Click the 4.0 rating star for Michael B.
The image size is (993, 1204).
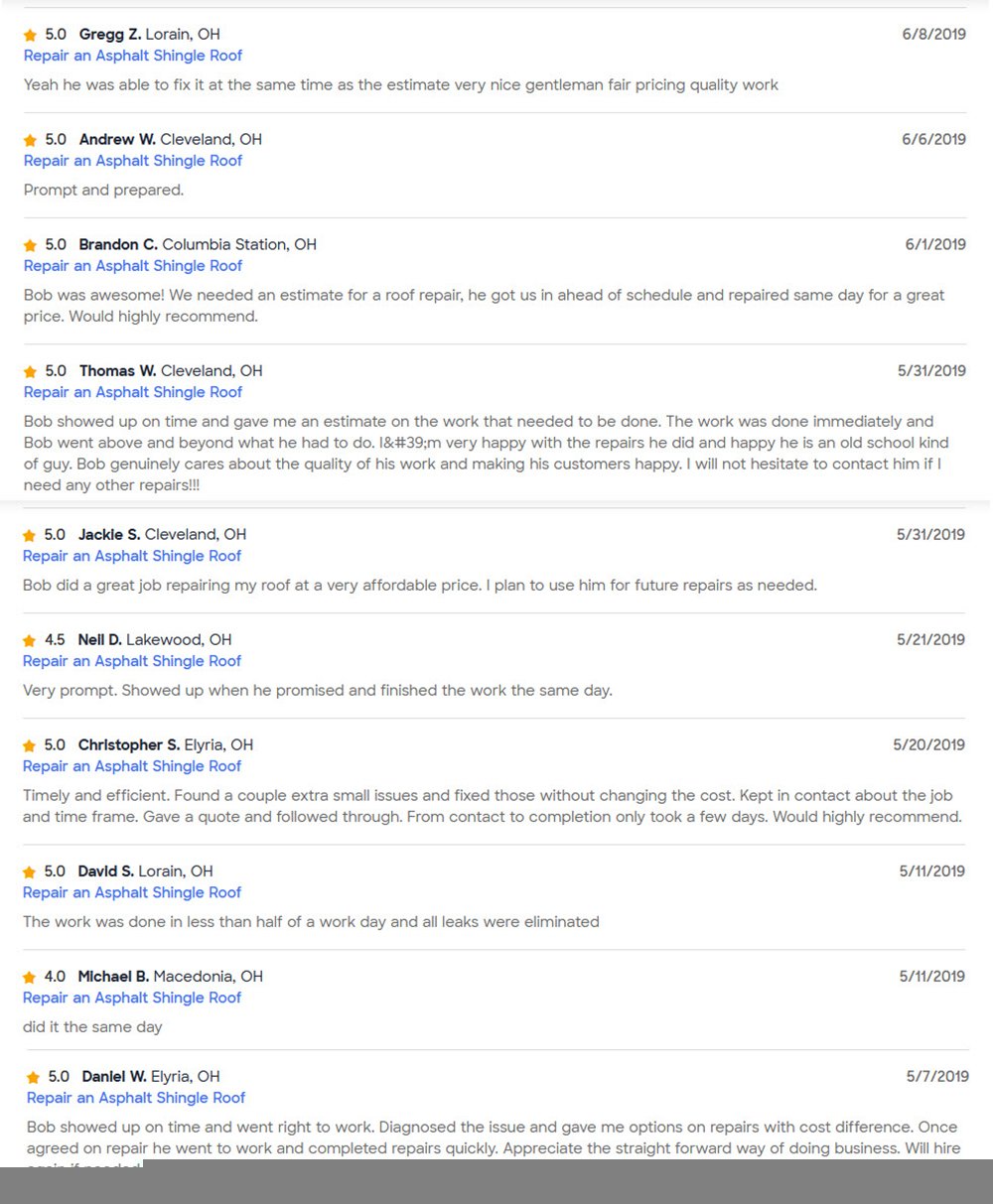pyautogui.click(x=29, y=978)
